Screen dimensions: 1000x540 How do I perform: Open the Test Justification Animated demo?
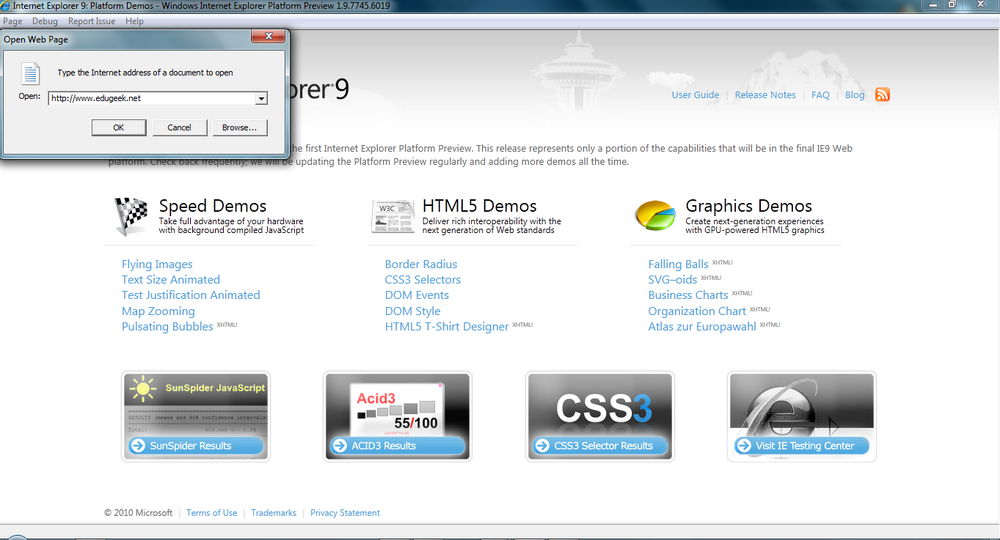191,295
